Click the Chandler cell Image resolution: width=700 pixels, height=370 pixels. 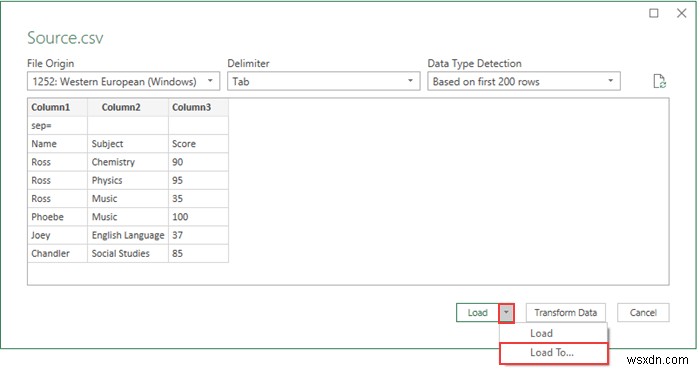57,254
